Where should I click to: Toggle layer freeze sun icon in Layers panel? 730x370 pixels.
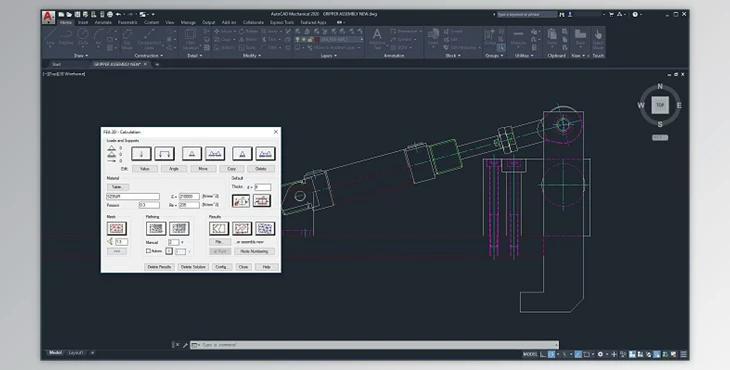pos(304,40)
